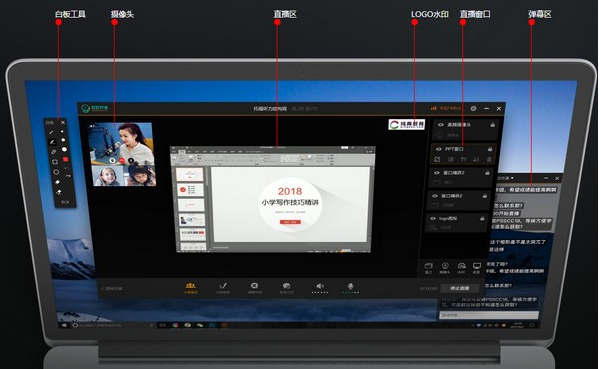Click the 停止直播 button
This screenshot has height=369, width=601.
[x=460, y=288]
